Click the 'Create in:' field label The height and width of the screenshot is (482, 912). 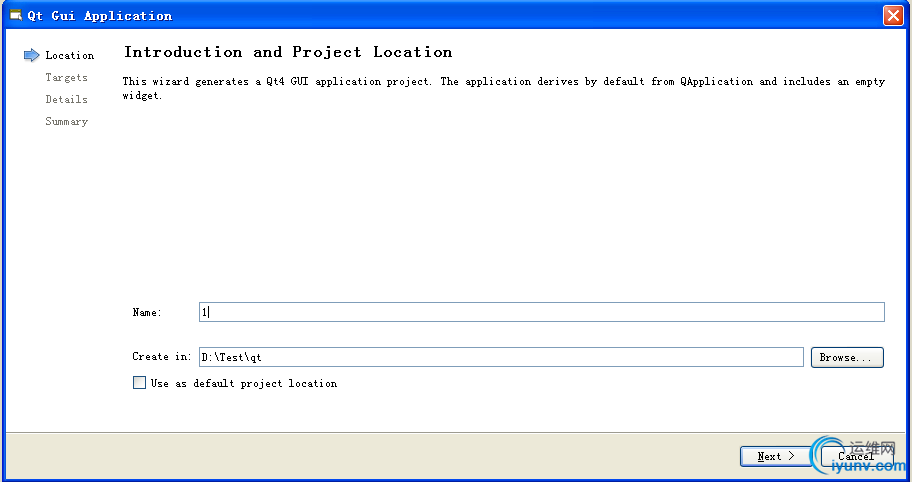tap(162, 356)
